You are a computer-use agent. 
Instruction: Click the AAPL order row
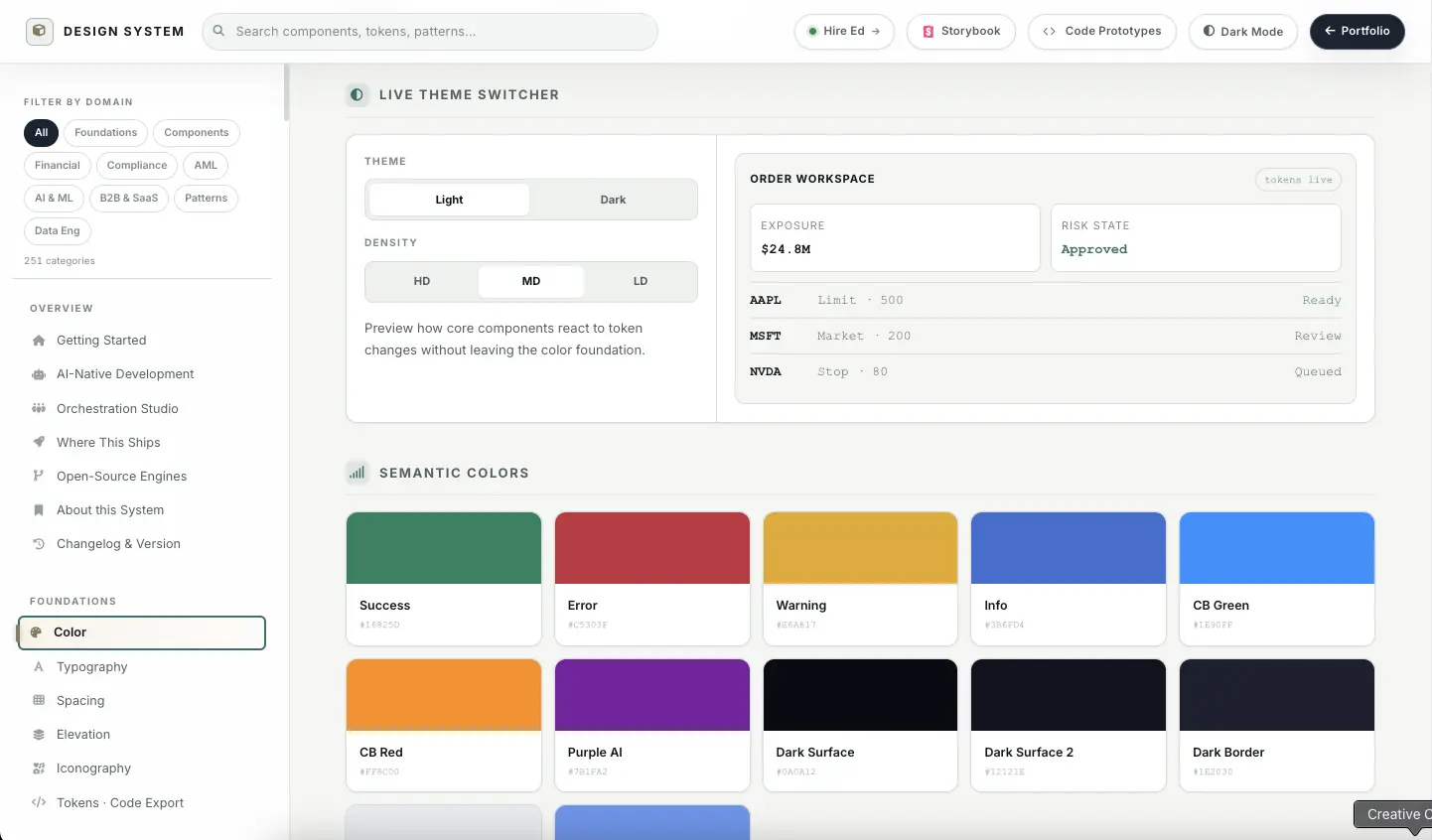1046,300
